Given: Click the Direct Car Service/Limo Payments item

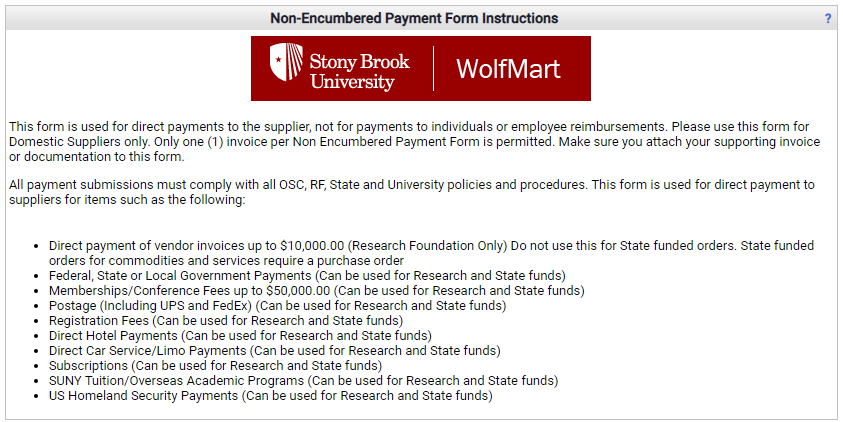Looking at the screenshot, I should [x=274, y=350].
